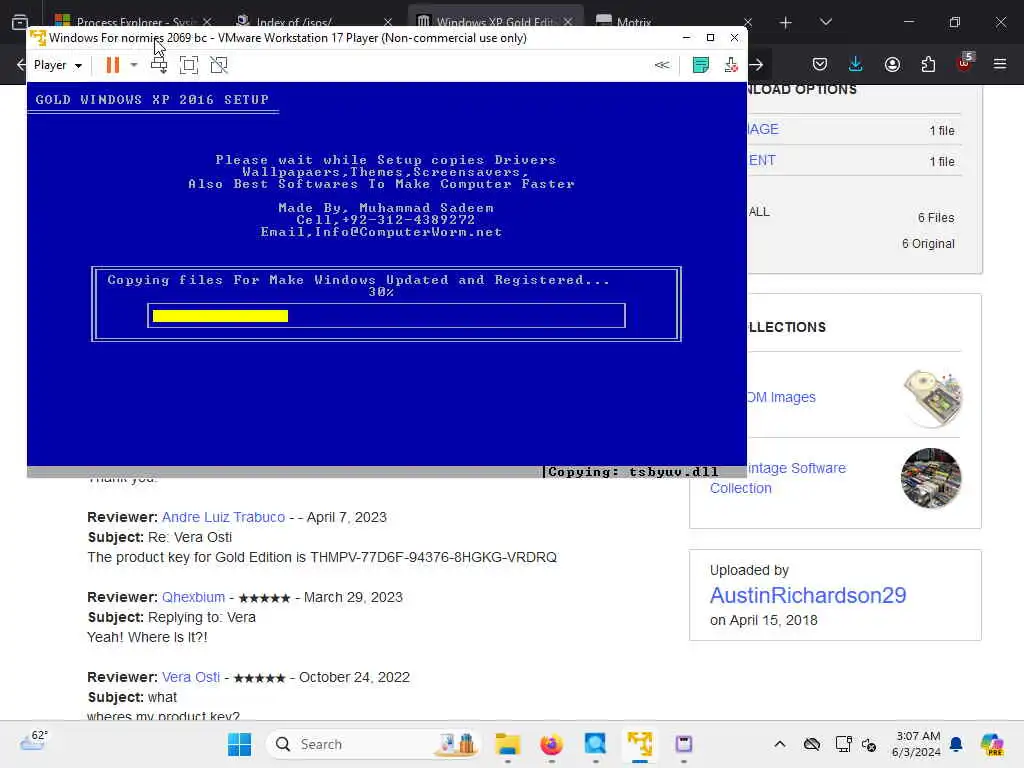Viewport: 1024px width, 768px height.
Task: Switch to the Index of /isos/ browser tab
Action: point(294,22)
